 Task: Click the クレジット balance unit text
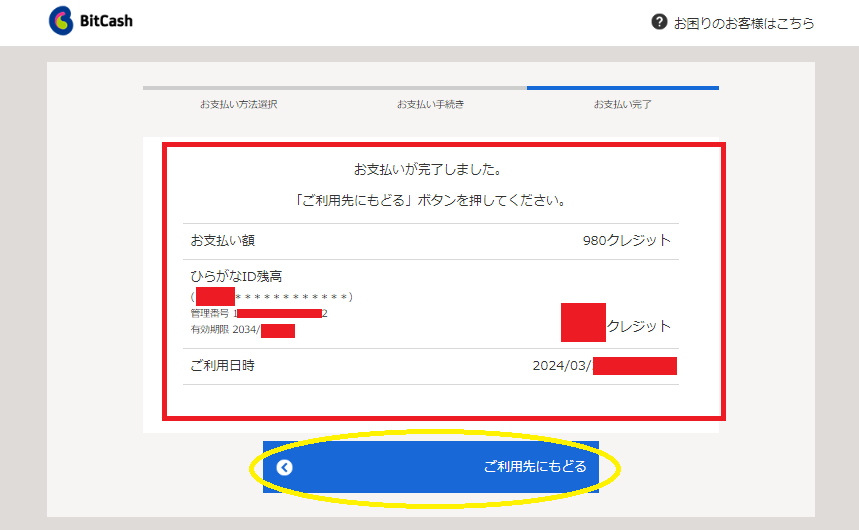point(639,326)
